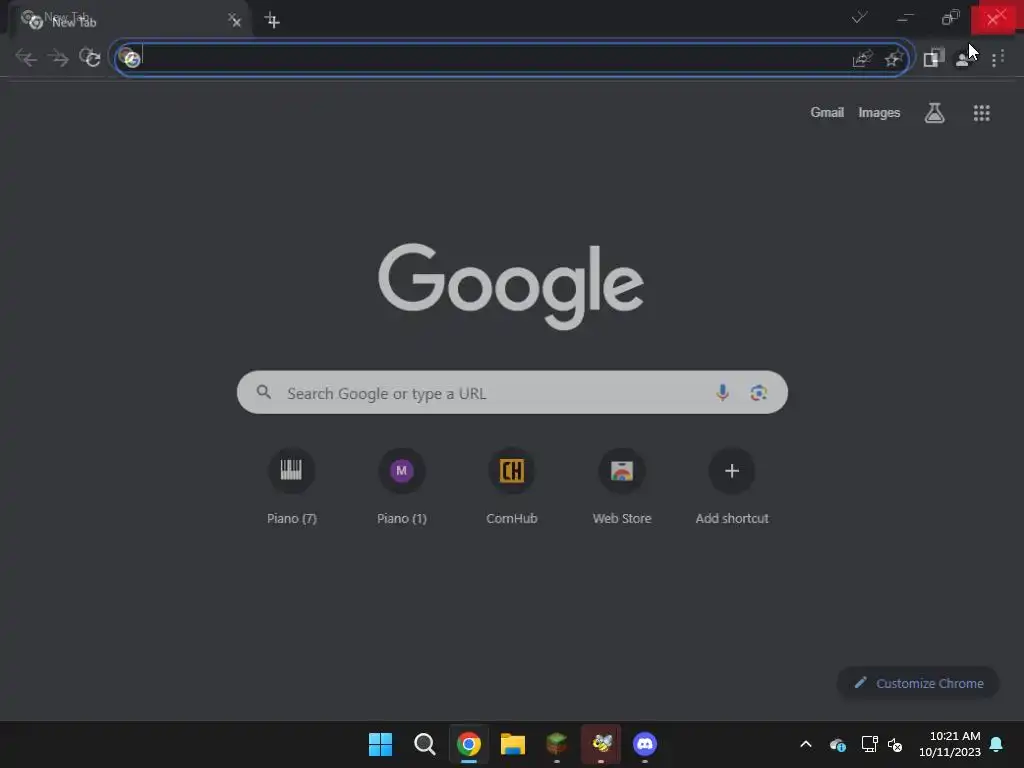The width and height of the screenshot is (1024, 768).
Task: Open the ComHub shortcut
Action: (512, 487)
